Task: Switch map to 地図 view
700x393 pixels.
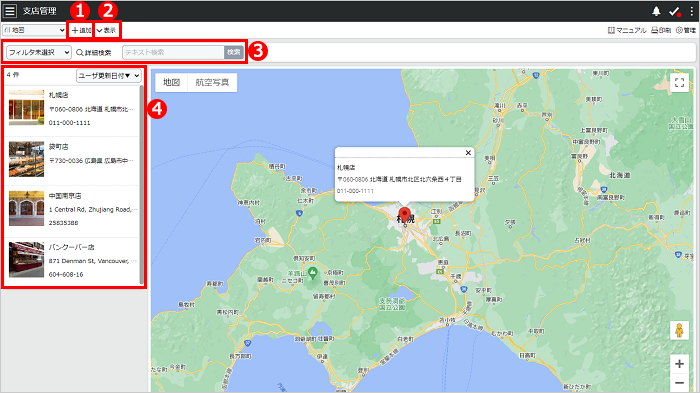Action: (171, 82)
